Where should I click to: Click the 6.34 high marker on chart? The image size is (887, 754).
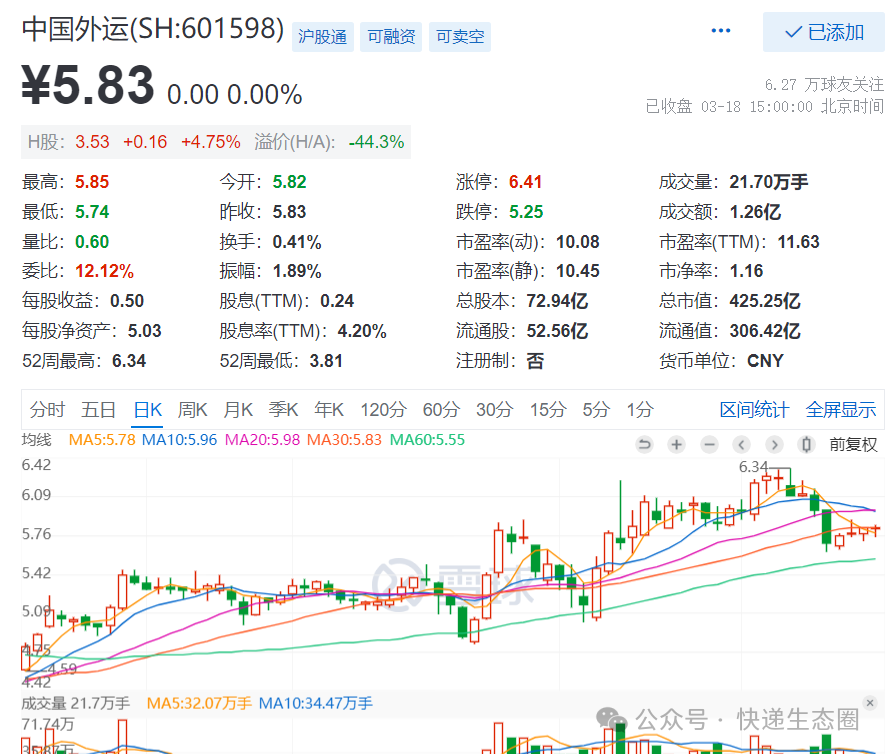[753, 467]
